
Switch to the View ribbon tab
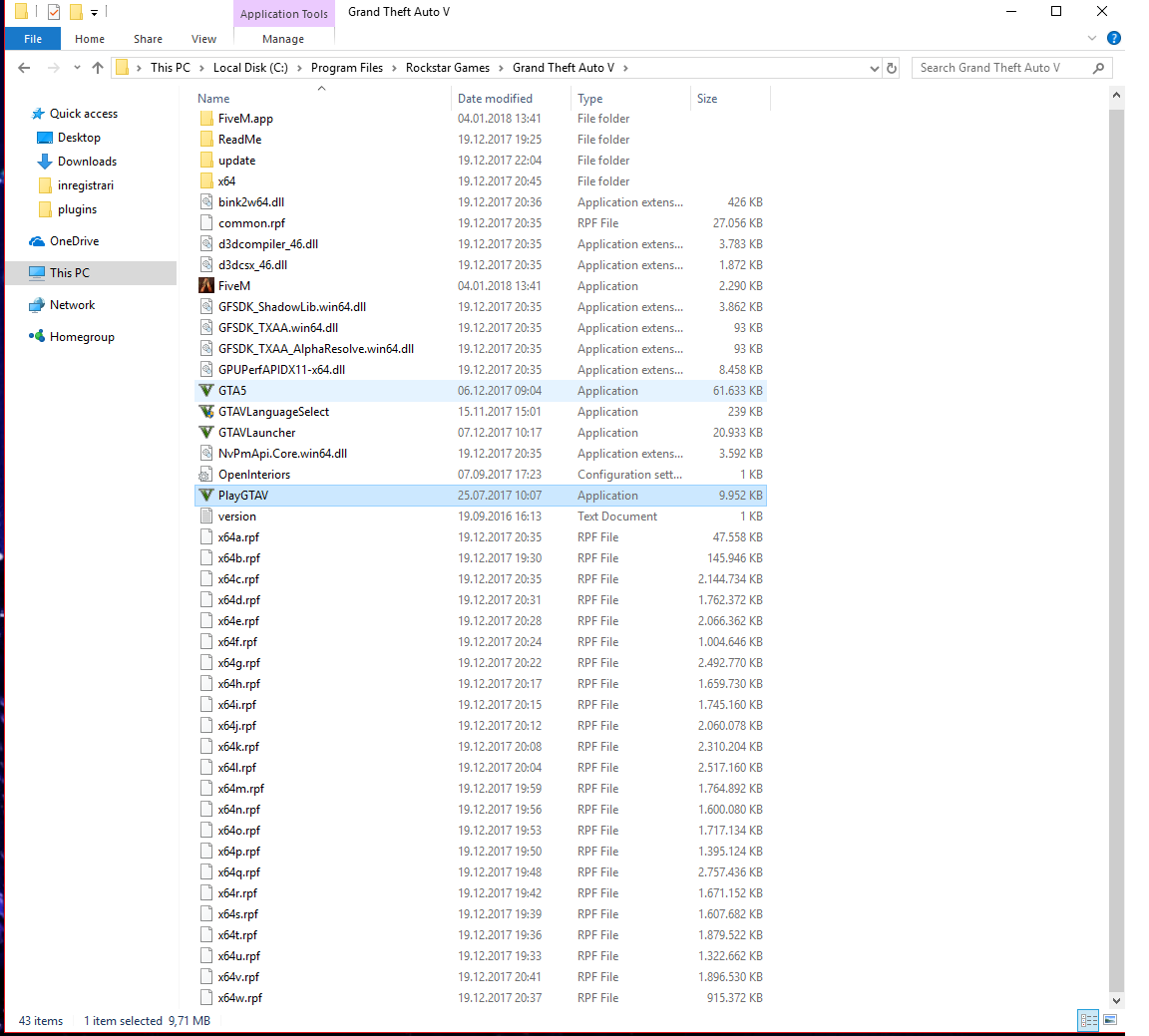pos(203,39)
